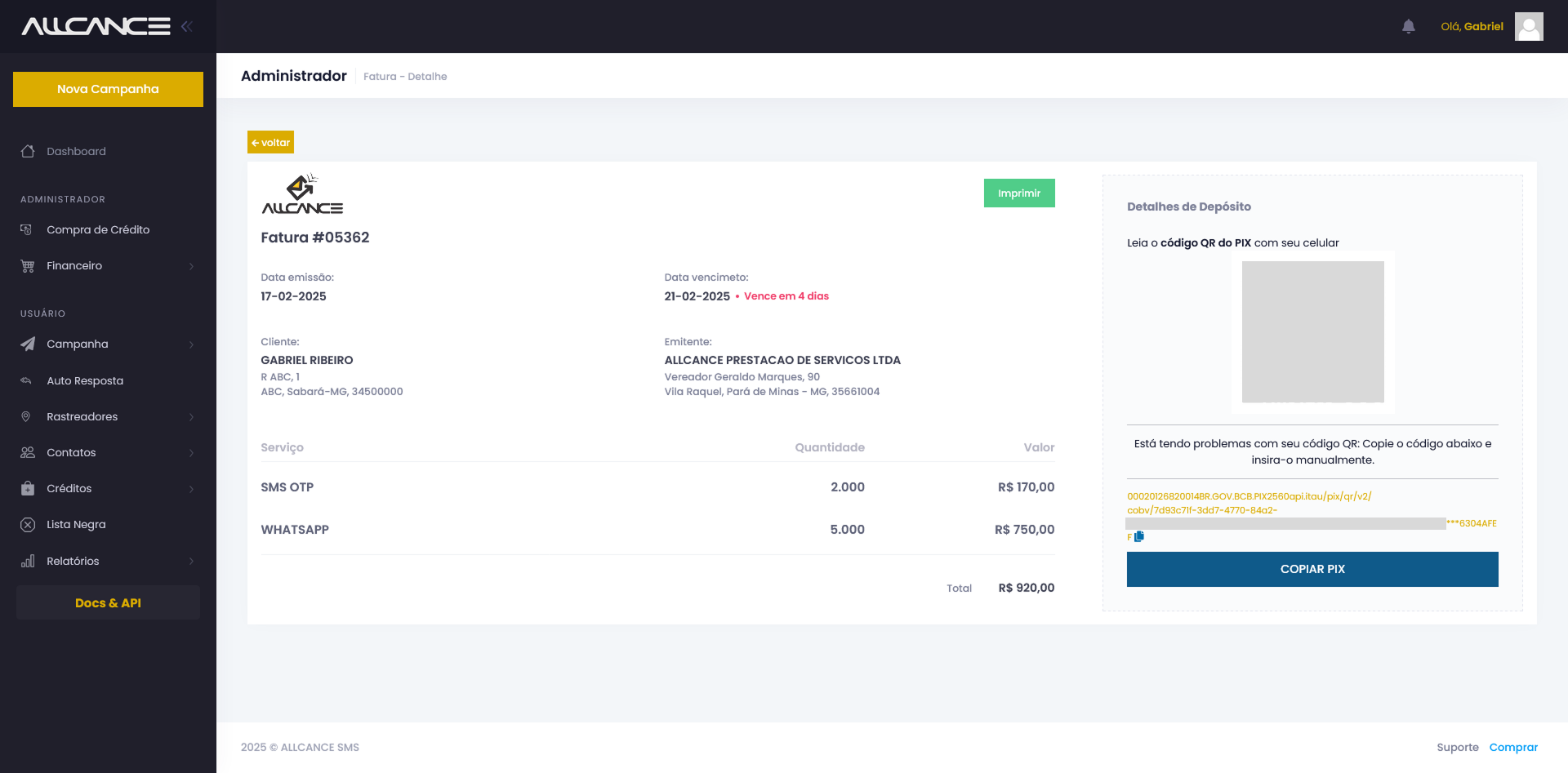The width and height of the screenshot is (1568, 773).
Task: Click the Contatos people icon
Action: (x=28, y=452)
